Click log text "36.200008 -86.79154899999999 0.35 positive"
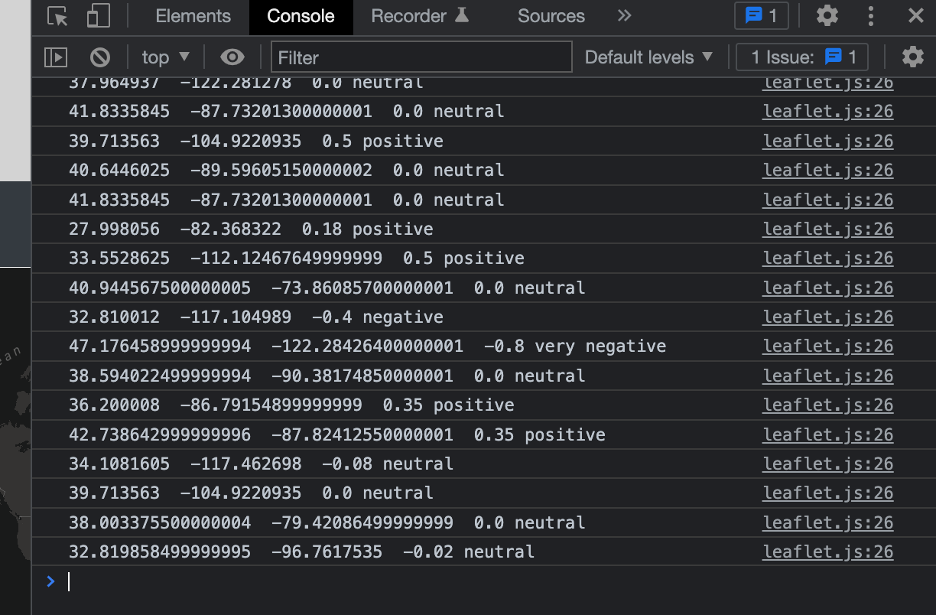This screenshot has width=936, height=616. pyautogui.click(x=291, y=405)
